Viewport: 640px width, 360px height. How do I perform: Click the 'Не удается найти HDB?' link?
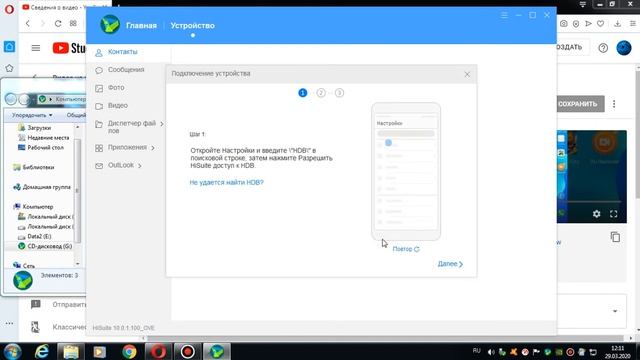click(227, 182)
